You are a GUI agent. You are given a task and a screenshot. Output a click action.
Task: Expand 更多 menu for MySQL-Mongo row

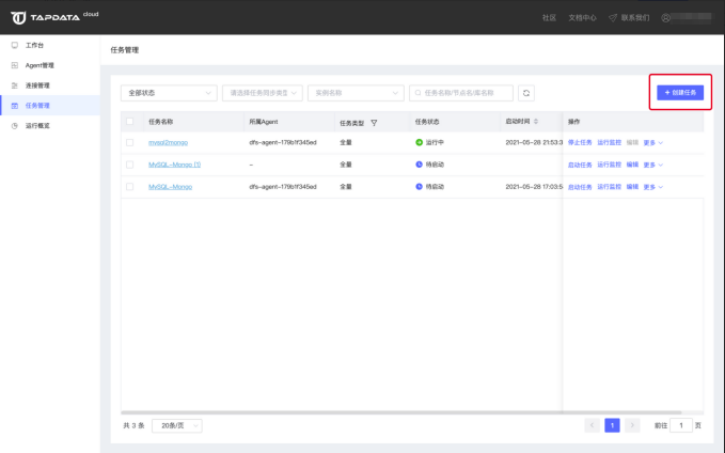653,187
